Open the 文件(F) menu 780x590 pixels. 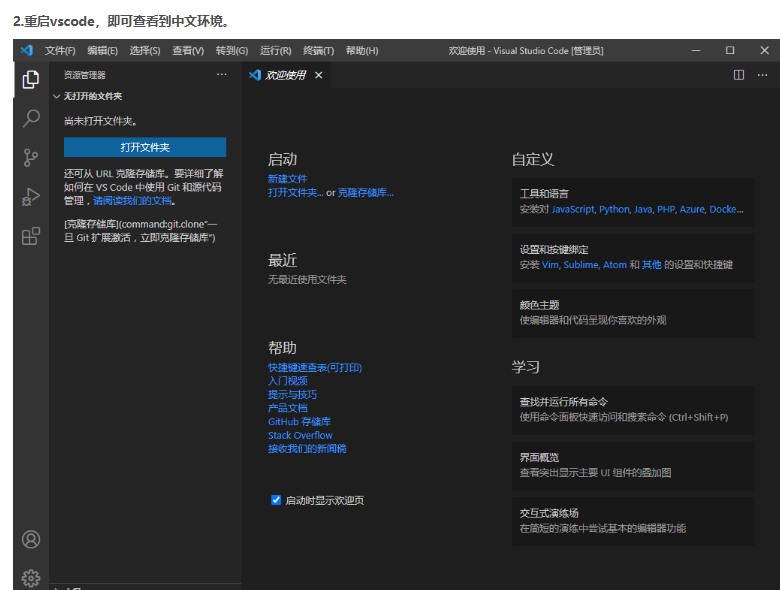pyautogui.click(x=60, y=51)
